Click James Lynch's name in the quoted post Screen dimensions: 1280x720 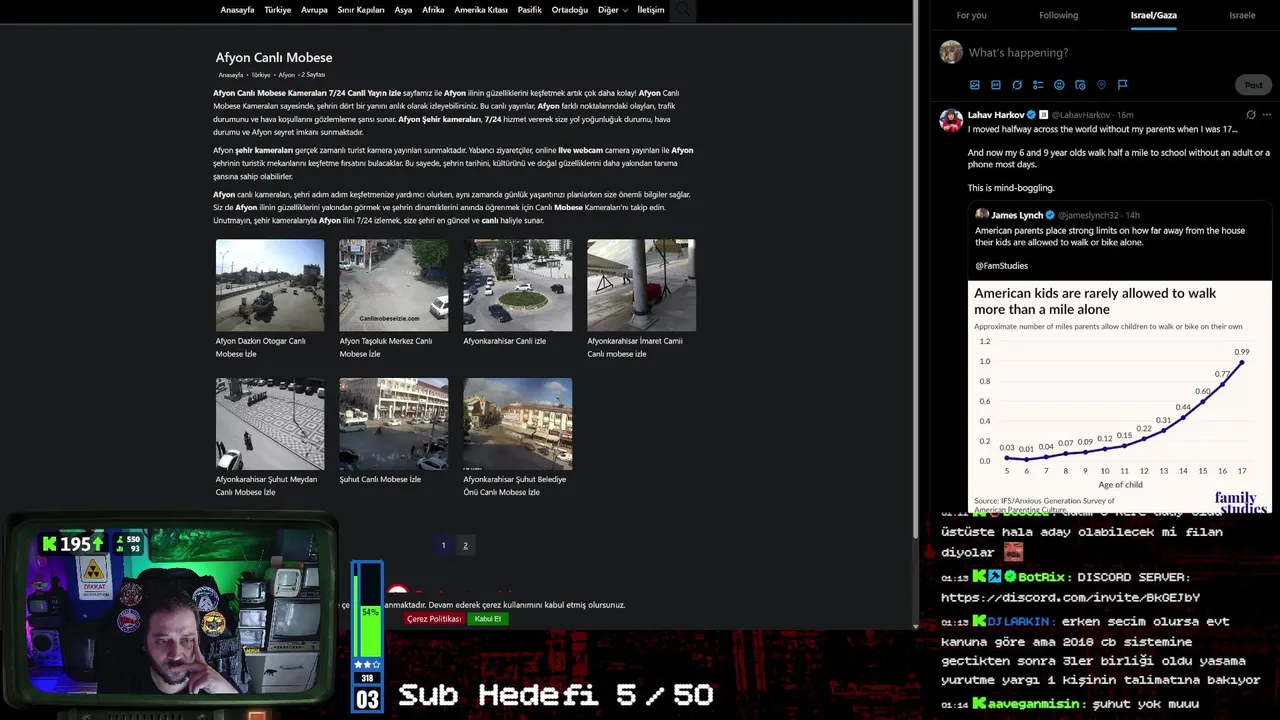1017,215
